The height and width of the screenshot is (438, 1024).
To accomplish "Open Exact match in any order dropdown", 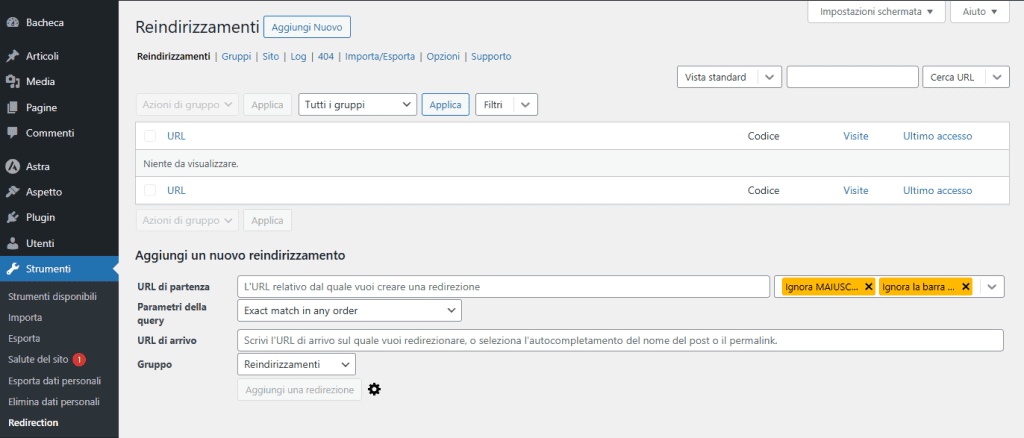I will [x=349, y=311].
